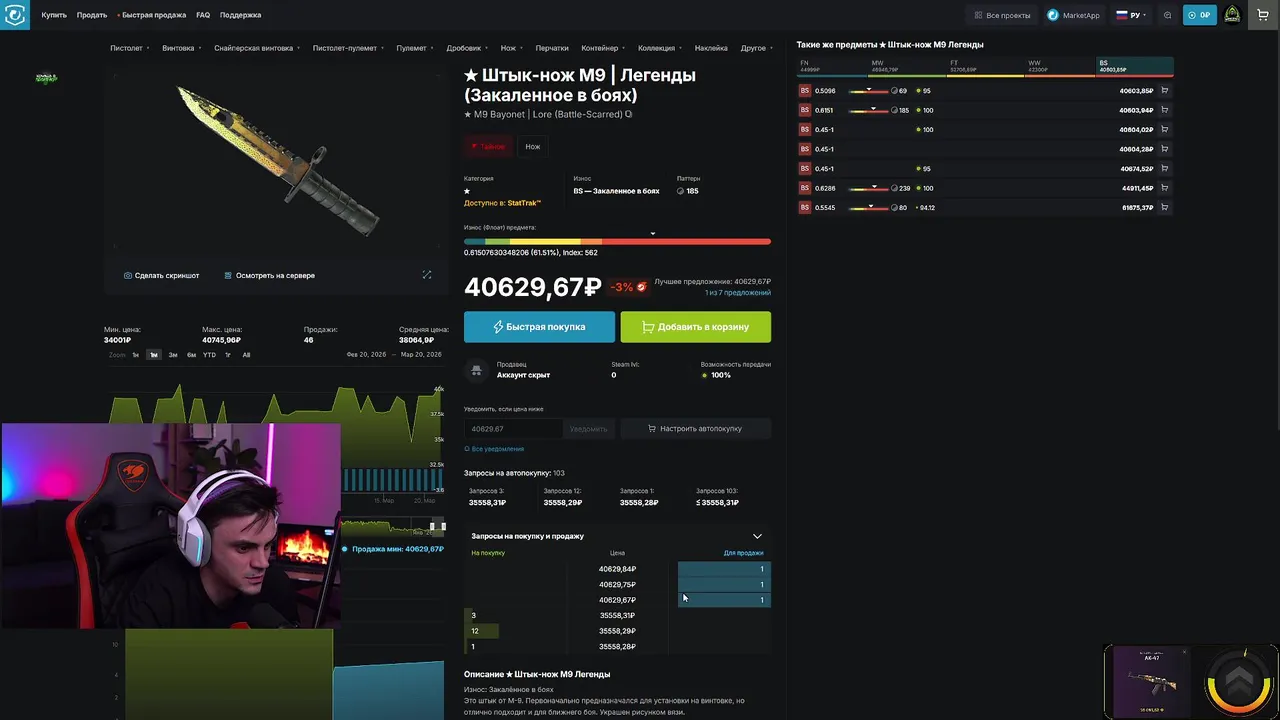Click the Быстрая покупка button
The height and width of the screenshot is (720, 1280).
(x=539, y=327)
